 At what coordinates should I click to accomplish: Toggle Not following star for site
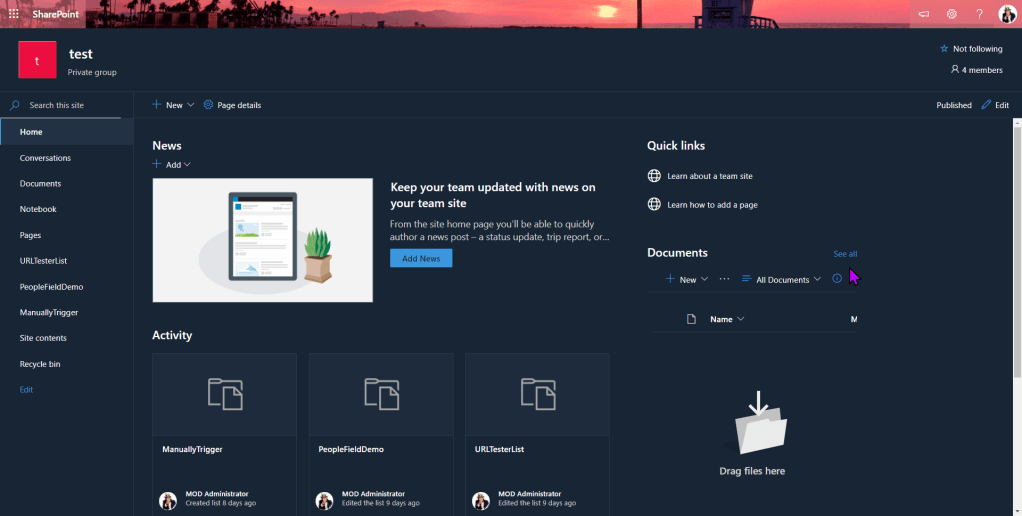point(944,49)
